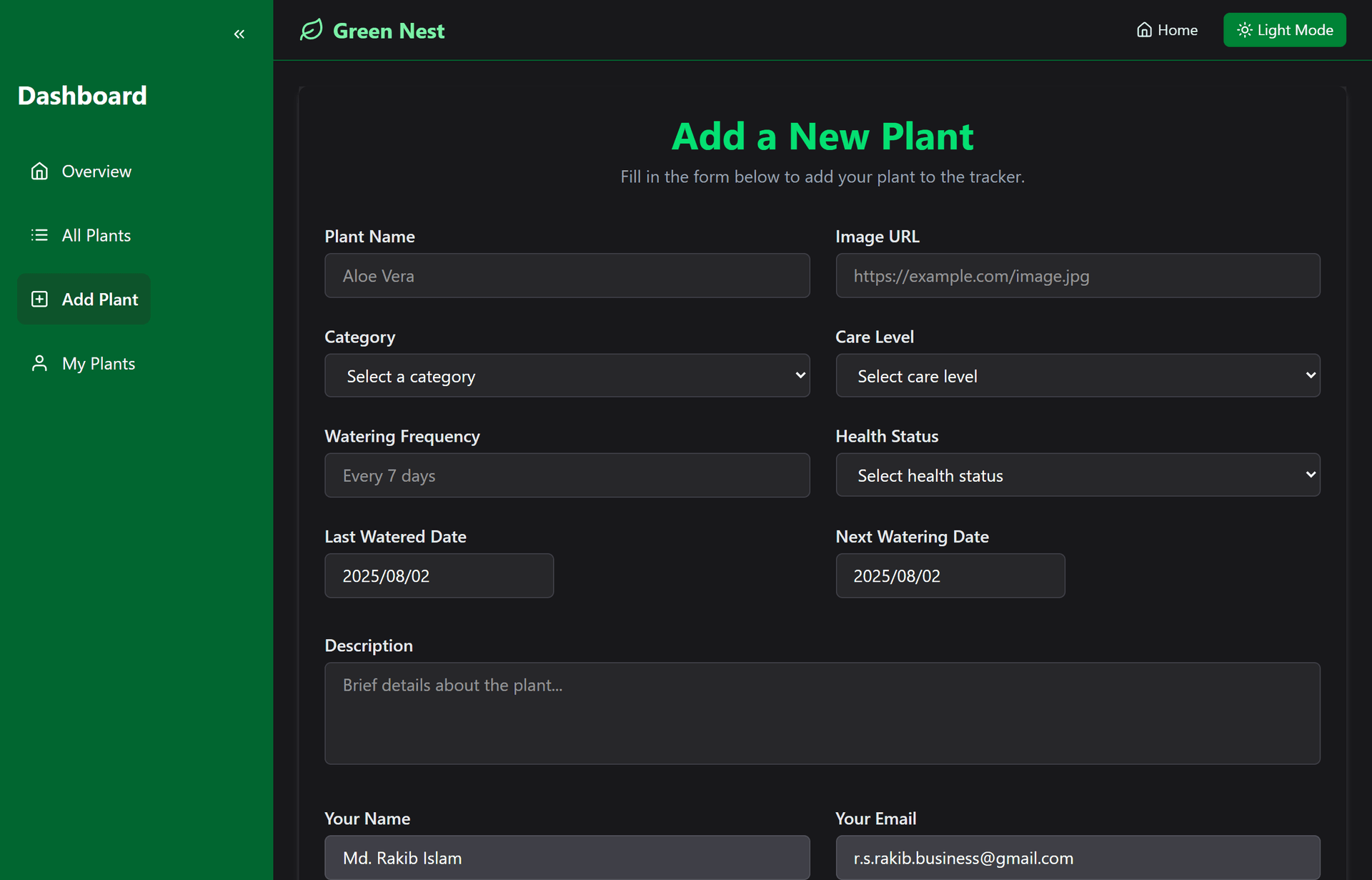Screen dimensions: 1372x880
Task: Open the Select health status dropdown
Action: coord(1078,475)
